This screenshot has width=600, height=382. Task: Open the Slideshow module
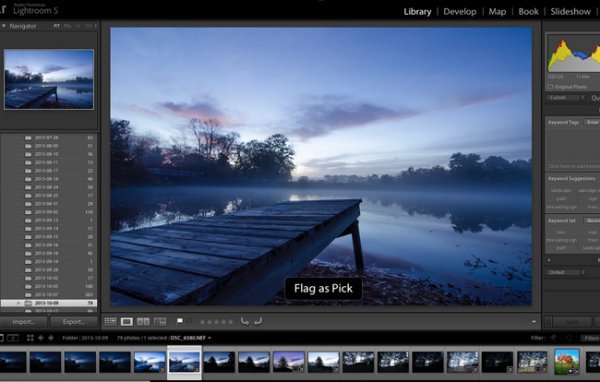(570, 11)
